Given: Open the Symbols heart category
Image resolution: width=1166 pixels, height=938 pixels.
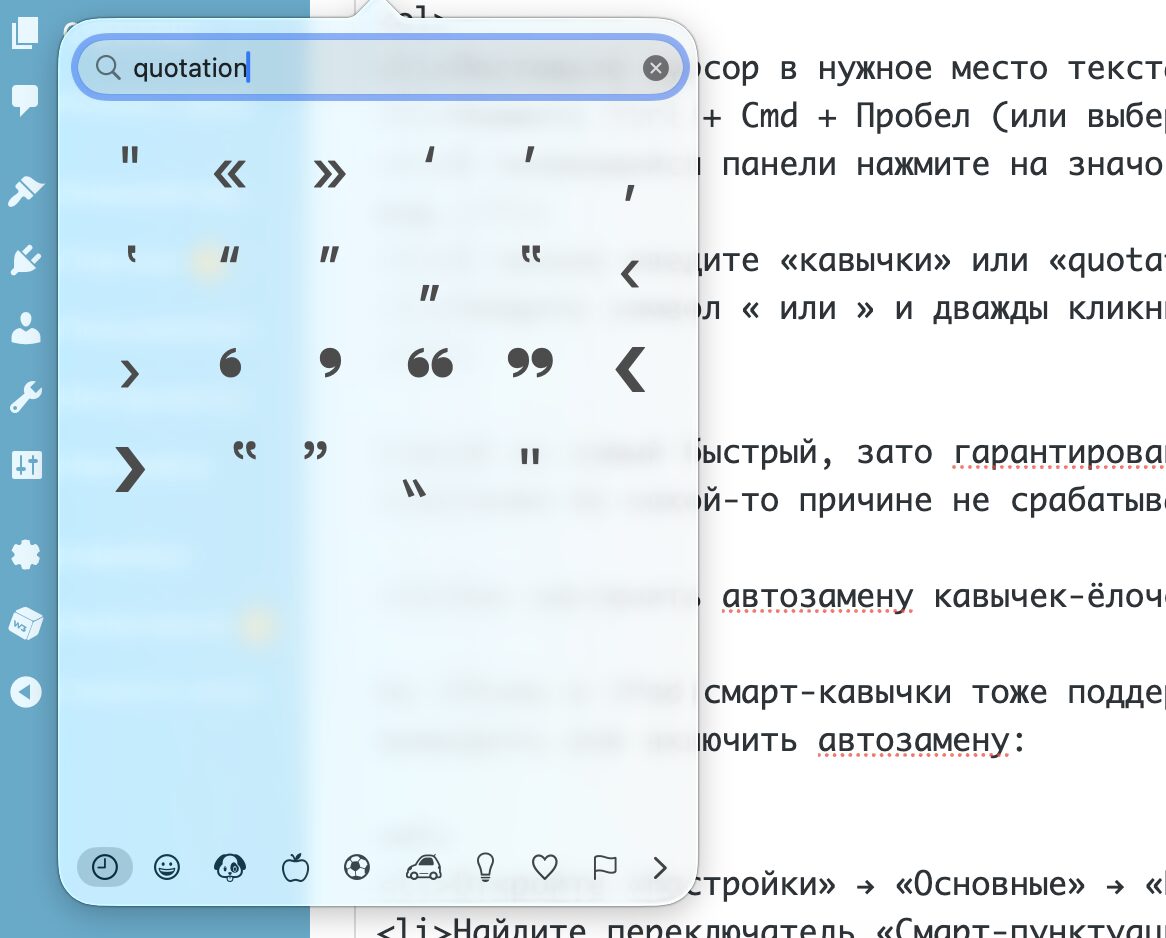Looking at the screenshot, I should pyautogui.click(x=545, y=867).
